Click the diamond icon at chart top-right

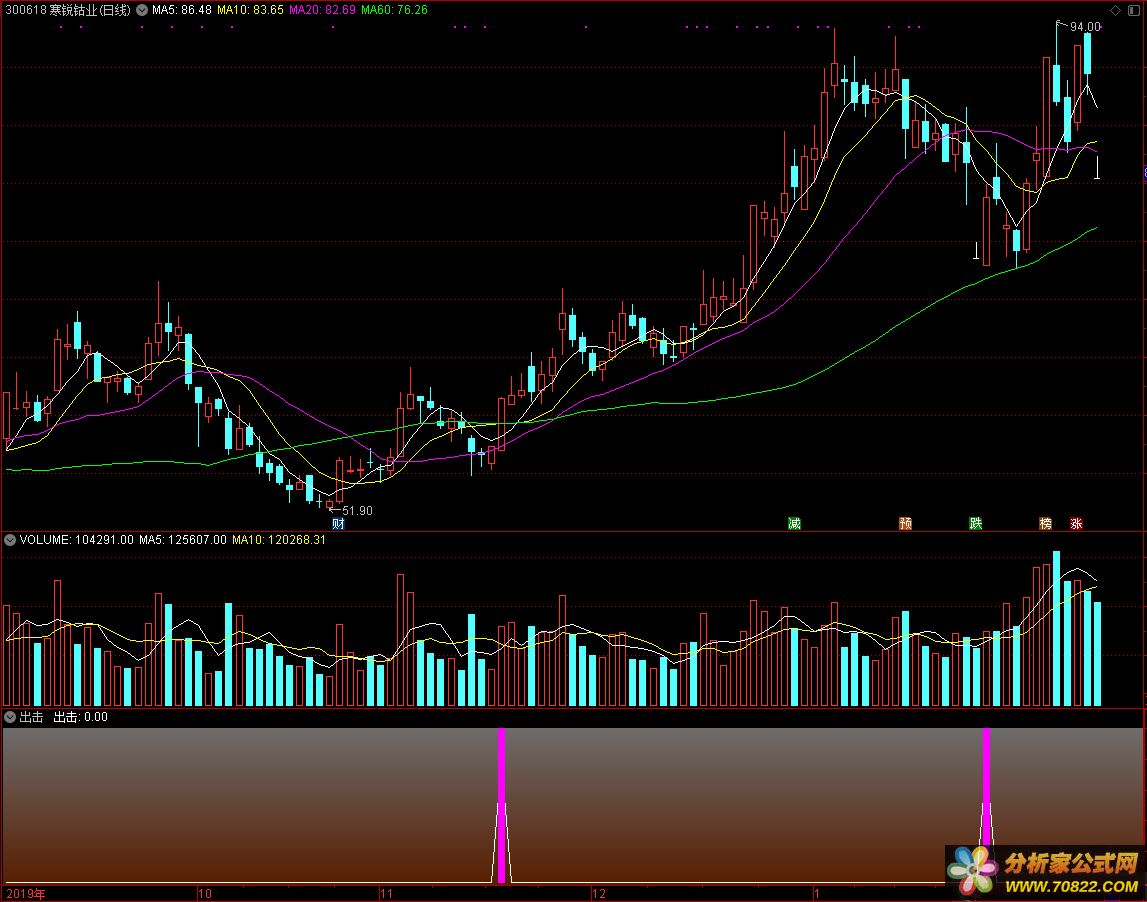[x=1116, y=10]
